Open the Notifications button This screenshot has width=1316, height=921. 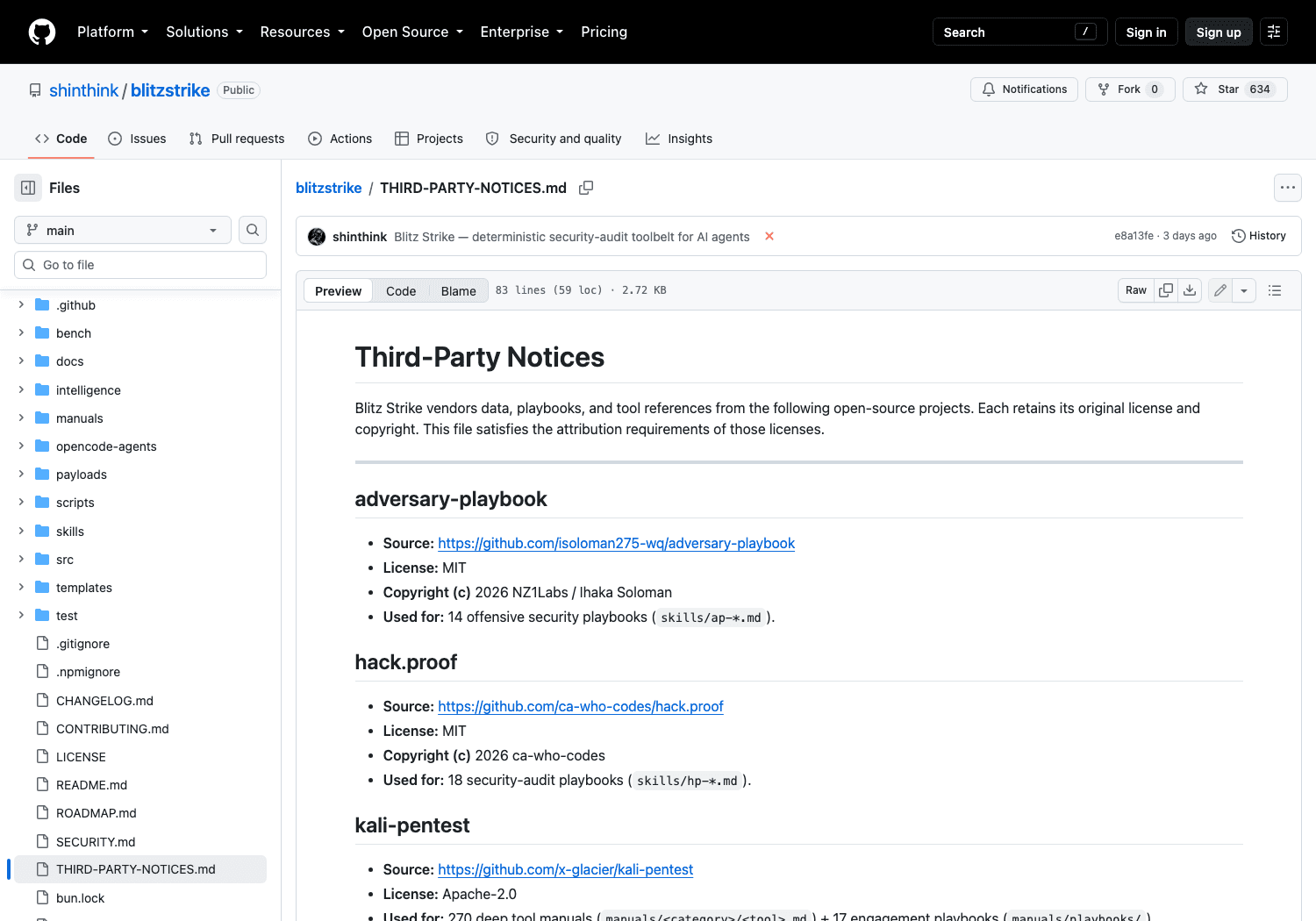click(x=1024, y=89)
